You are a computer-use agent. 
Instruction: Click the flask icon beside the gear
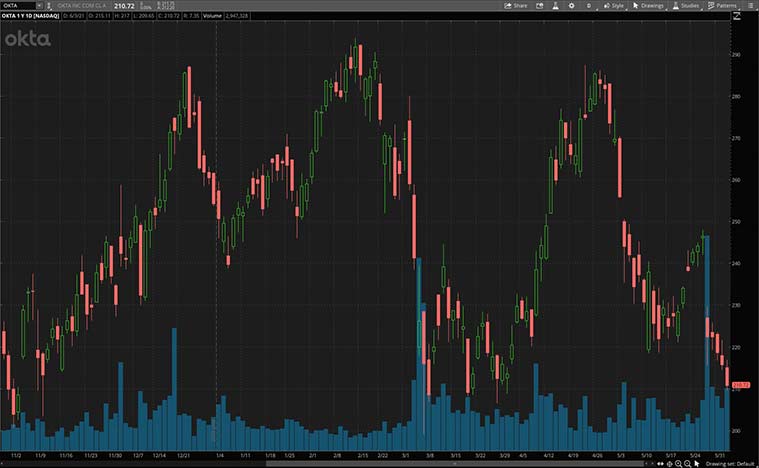(x=555, y=6)
